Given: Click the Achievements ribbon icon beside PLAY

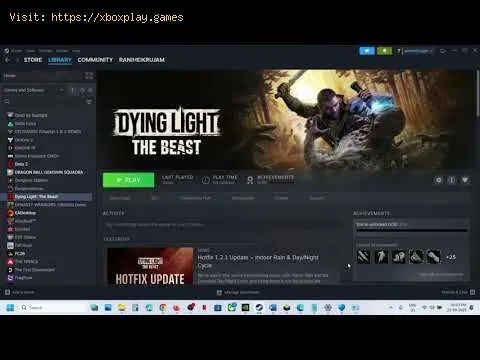Looking at the screenshot, I should click(x=250, y=180).
